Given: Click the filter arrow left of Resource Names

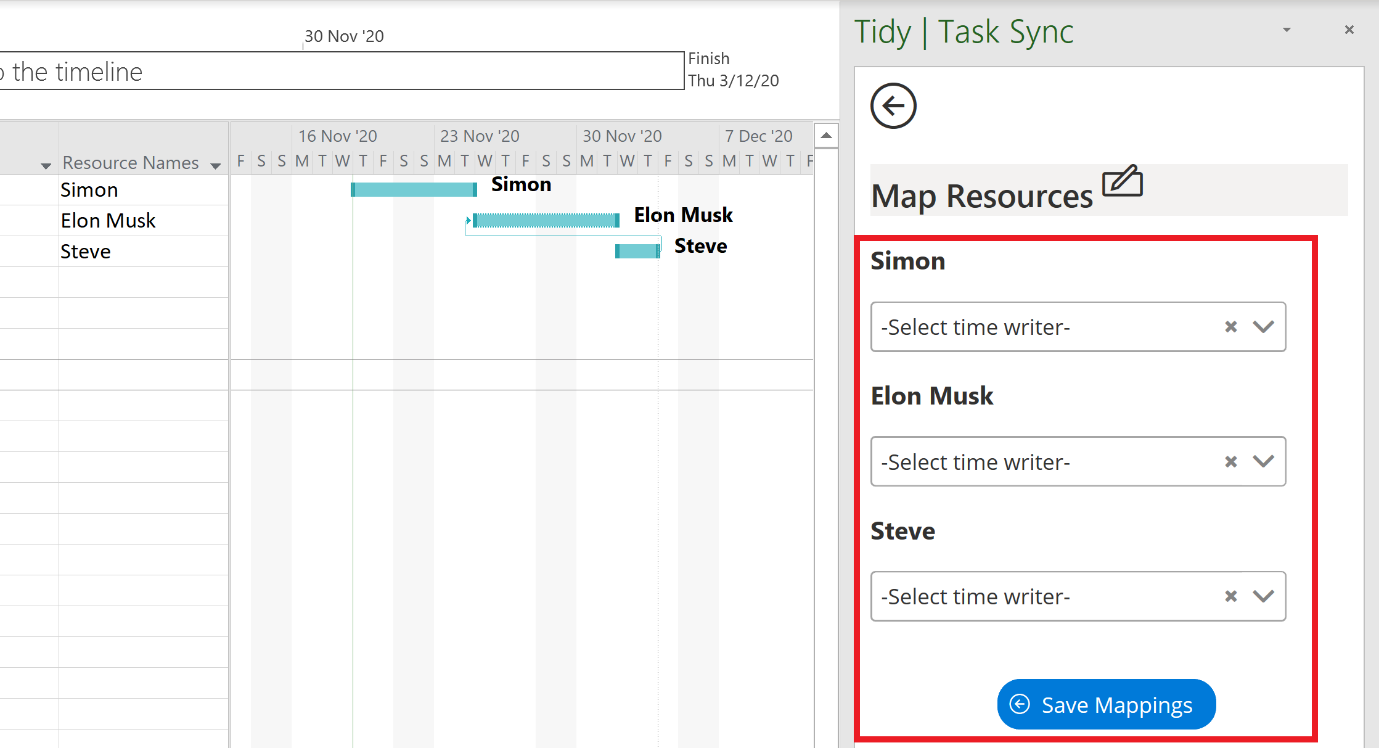Looking at the screenshot, I should pos(45,162).
